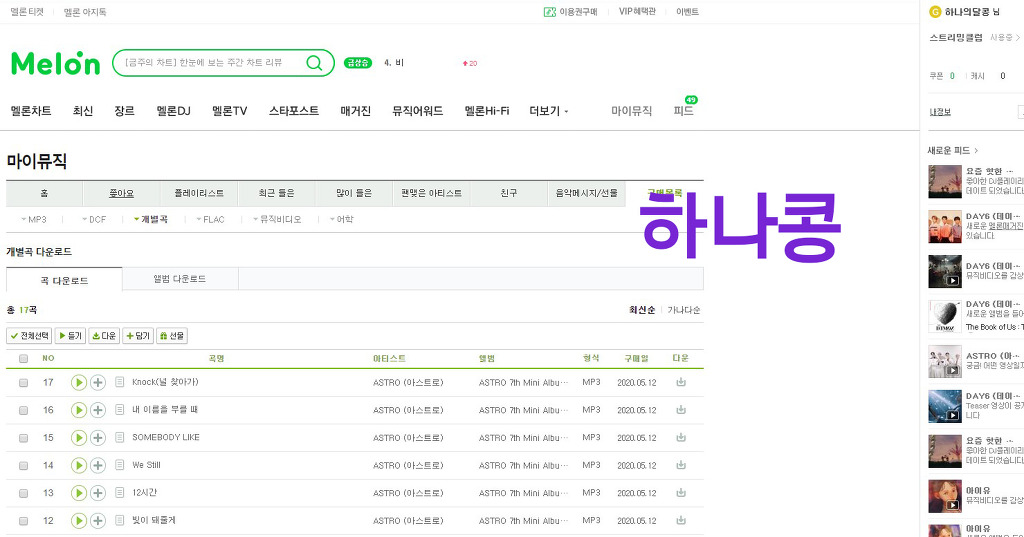Open lyrics icon for Knock(널 찾아가)
The image size is (1024, 537).
pyautogui.click(x=120, y=382)
